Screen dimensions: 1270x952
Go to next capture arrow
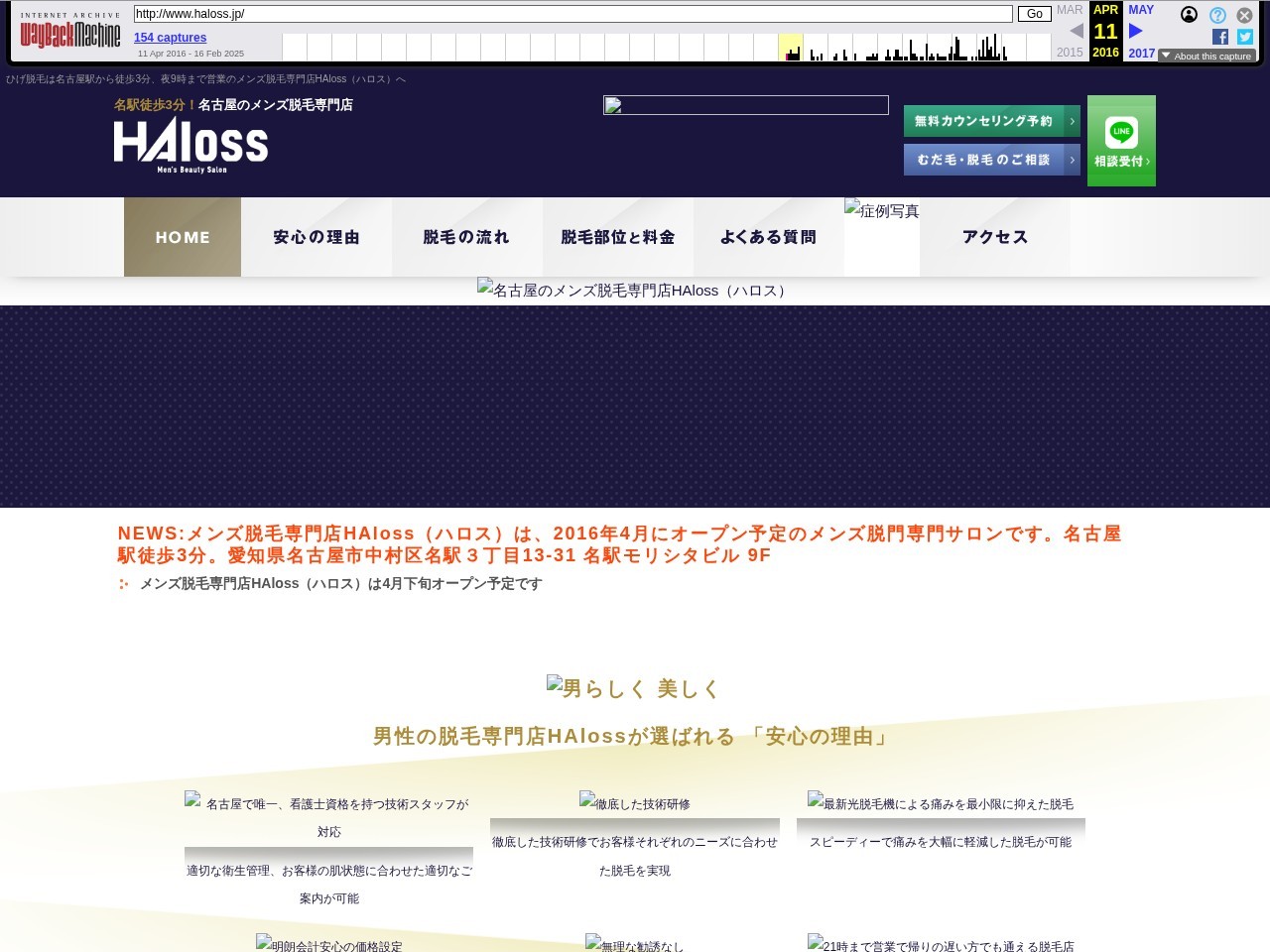(1136, 31)
